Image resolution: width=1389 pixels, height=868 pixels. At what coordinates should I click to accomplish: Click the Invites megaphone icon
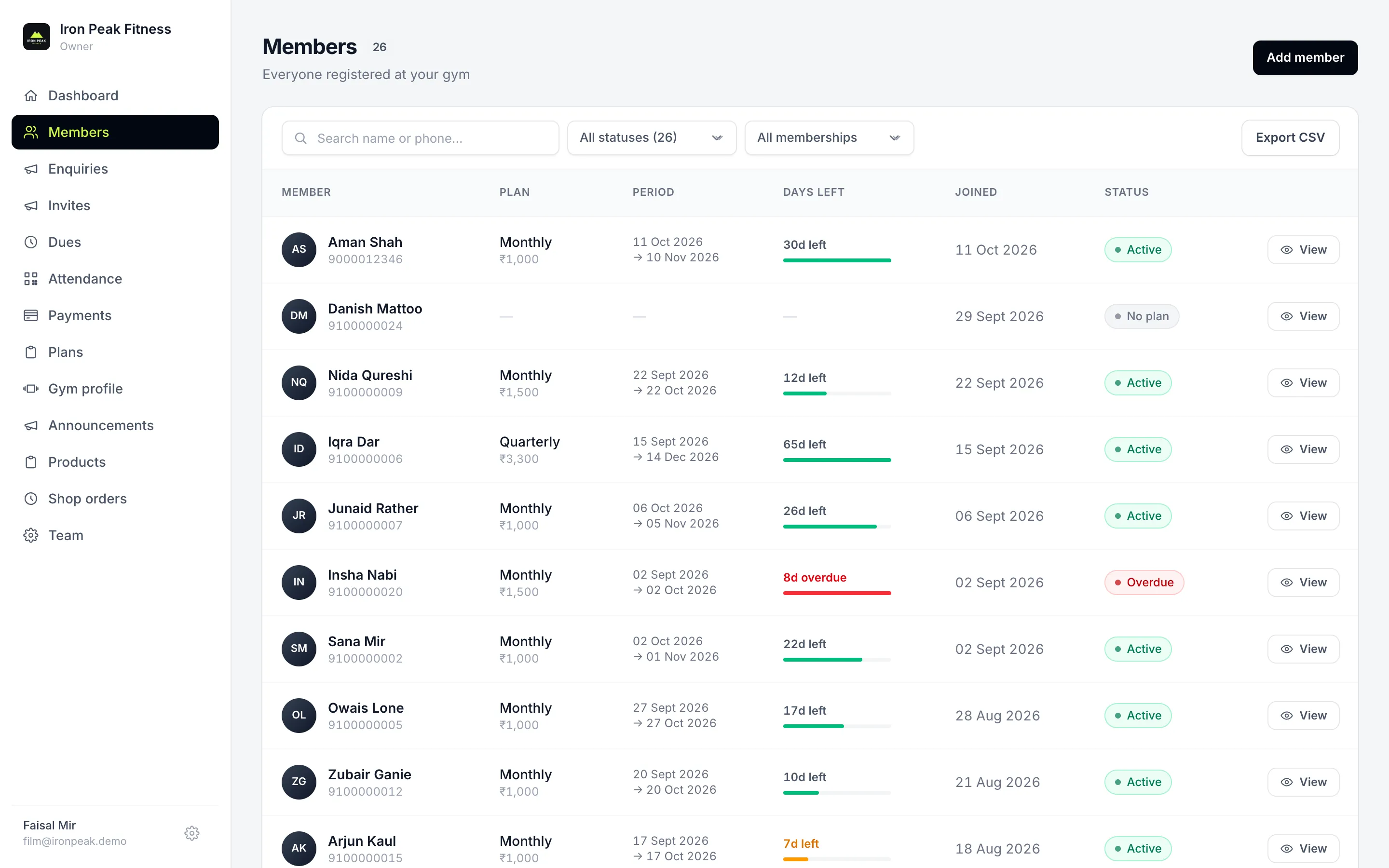(x=31, y=205)
